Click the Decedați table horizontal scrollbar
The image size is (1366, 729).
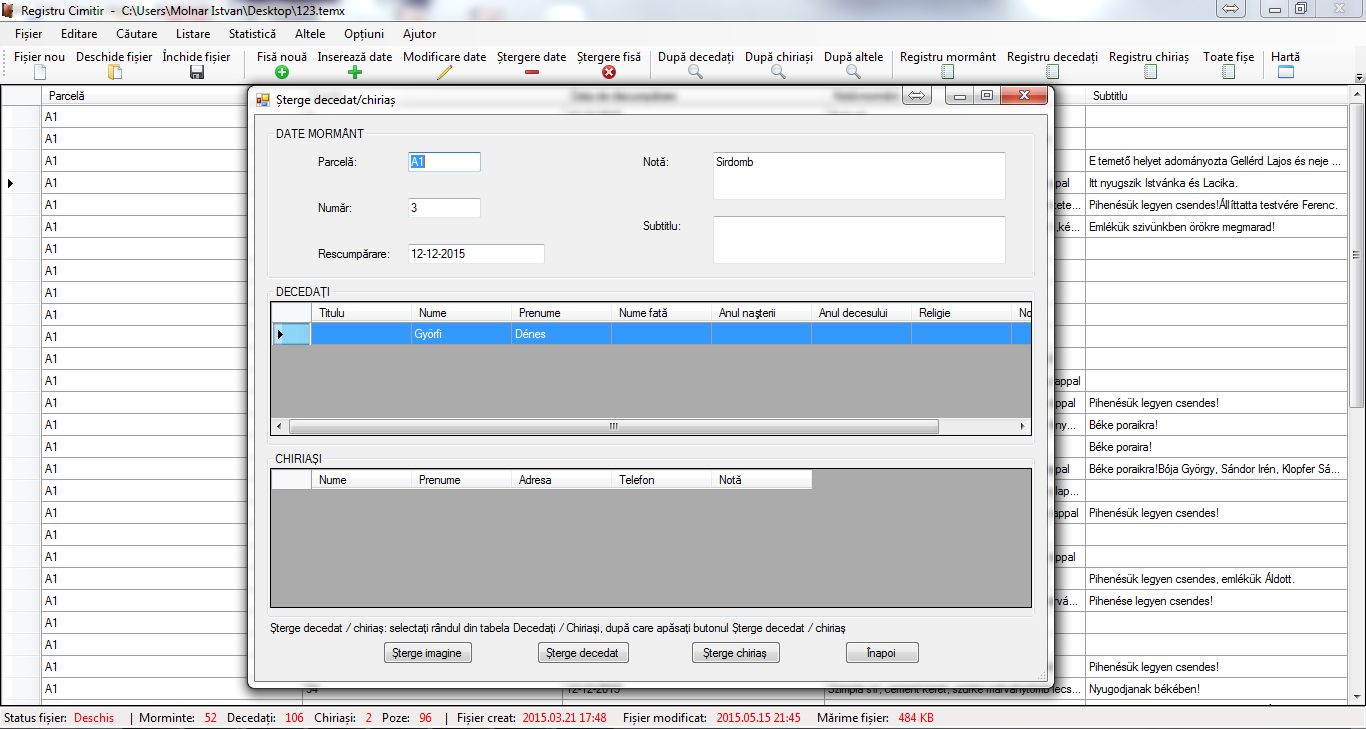tap(614, 426)
